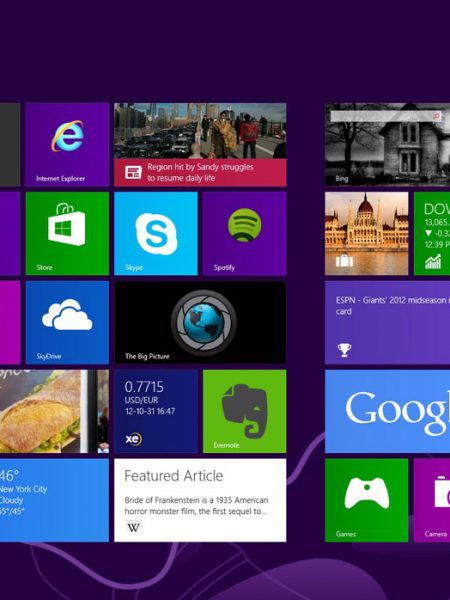Open The Big Picture globe tile
The image size is (450, 600).
(200, 322)
